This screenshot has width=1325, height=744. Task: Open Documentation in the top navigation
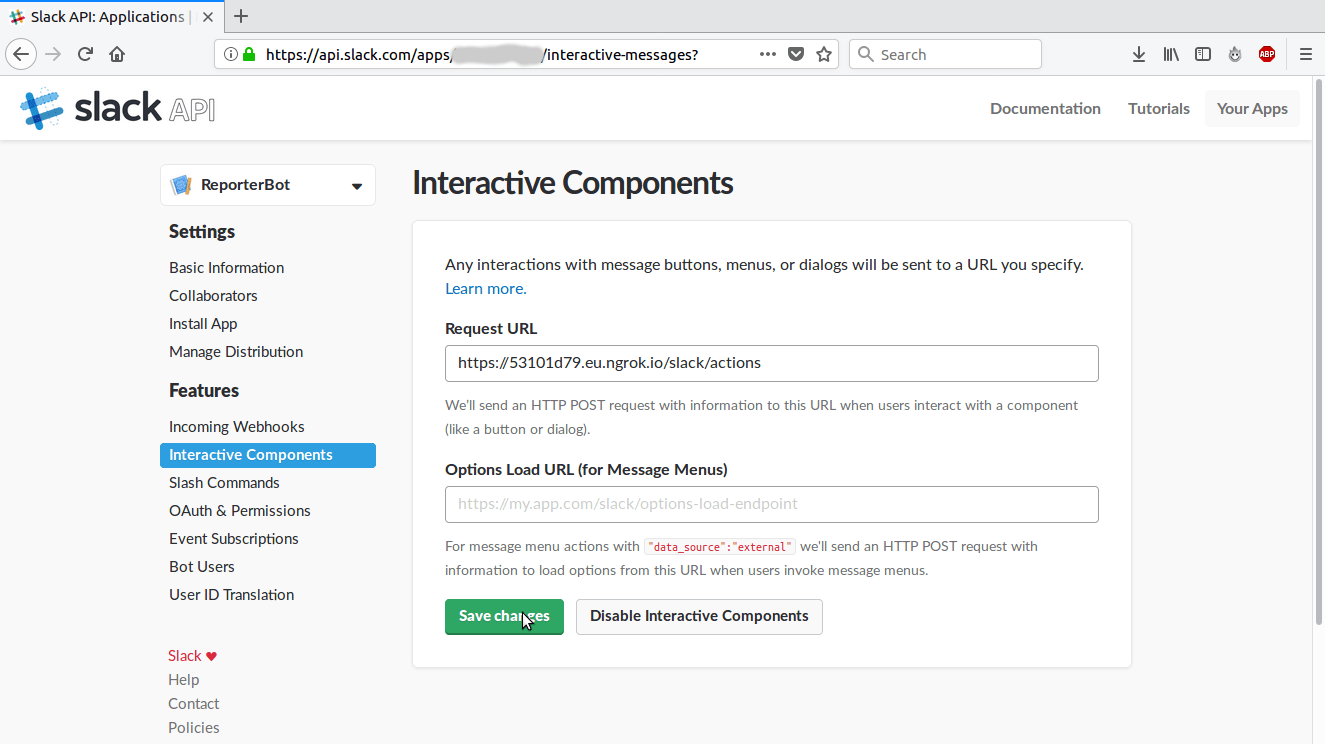[1045, 108]
